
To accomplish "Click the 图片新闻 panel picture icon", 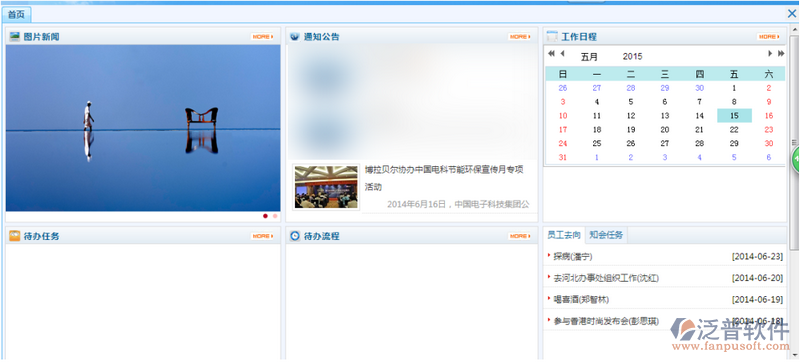I will click(15, 37).
